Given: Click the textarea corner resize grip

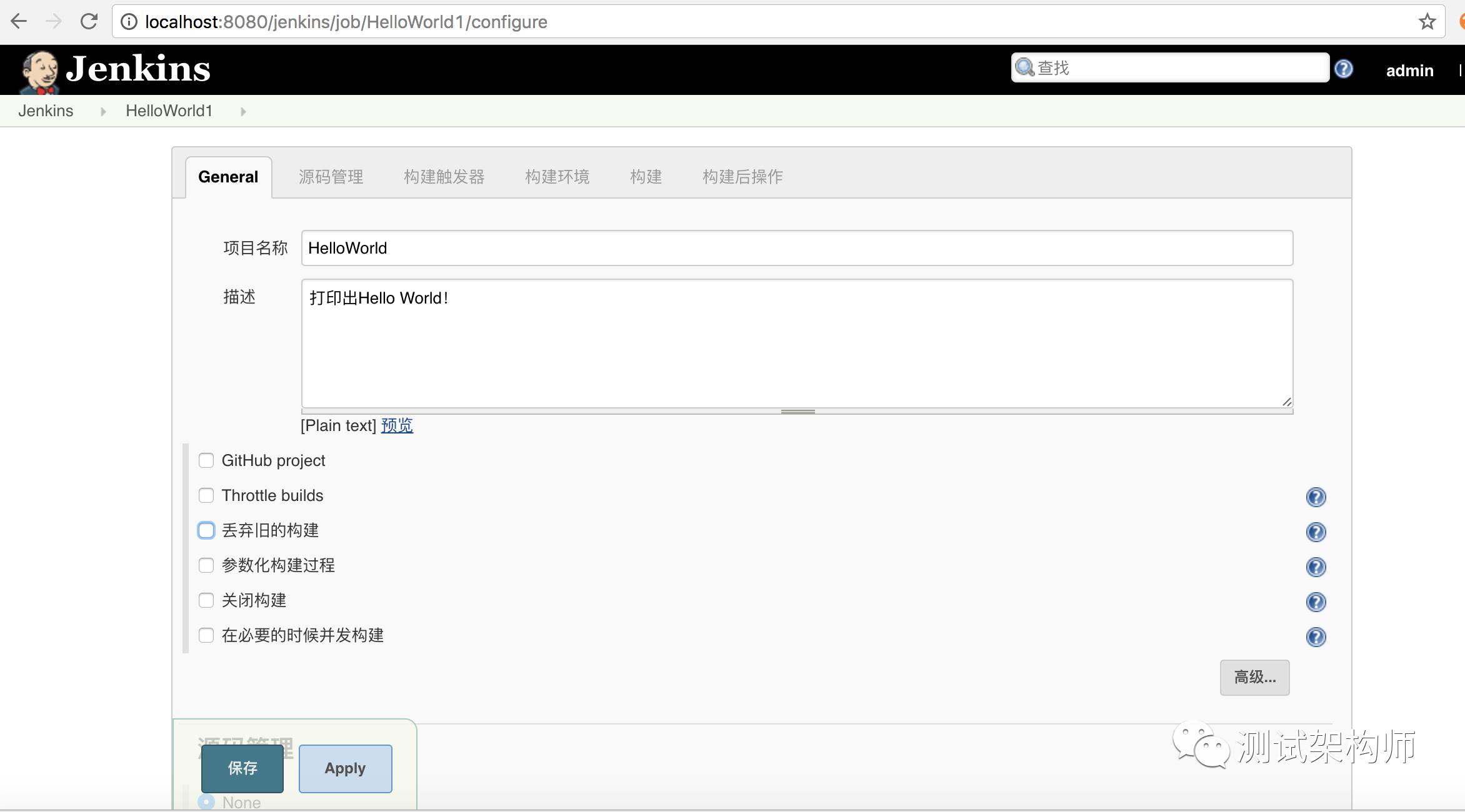Looking at the screenshot, I should (1287, 402).
